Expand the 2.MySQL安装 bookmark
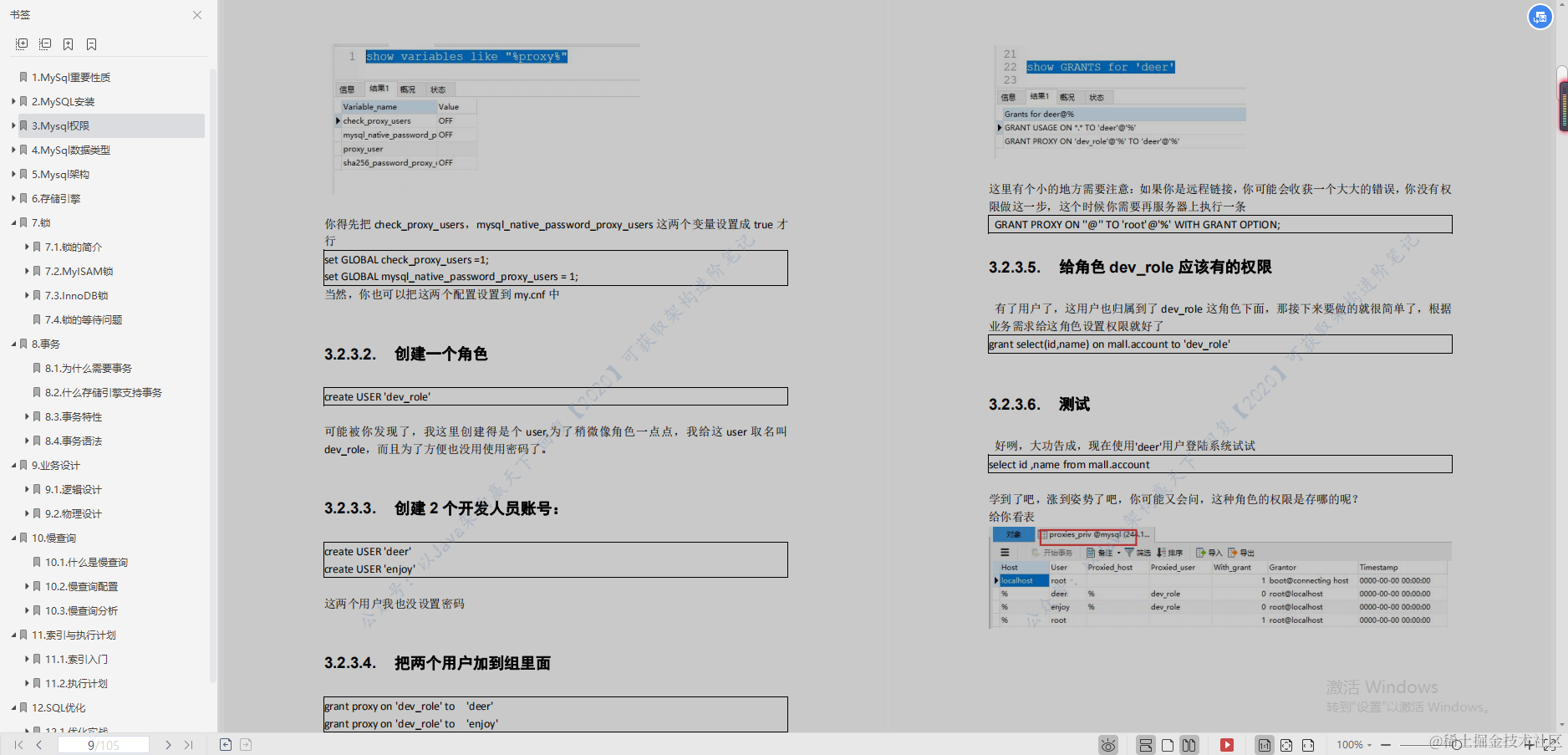Viewport: 1568px width, 755px height. pyautogui.click(x=13, y=102)
